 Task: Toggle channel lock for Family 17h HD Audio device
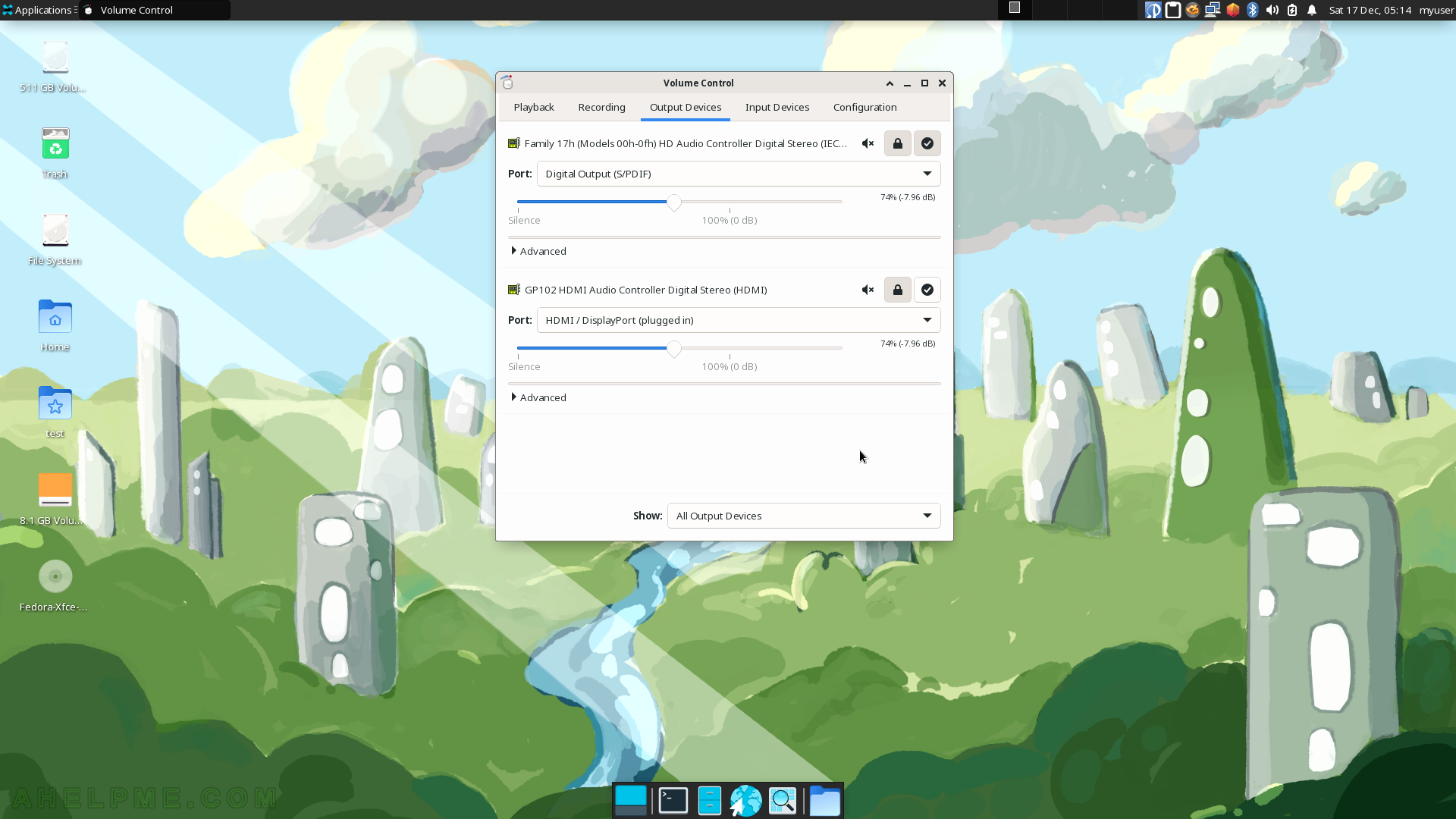click(x=898, y=143)
